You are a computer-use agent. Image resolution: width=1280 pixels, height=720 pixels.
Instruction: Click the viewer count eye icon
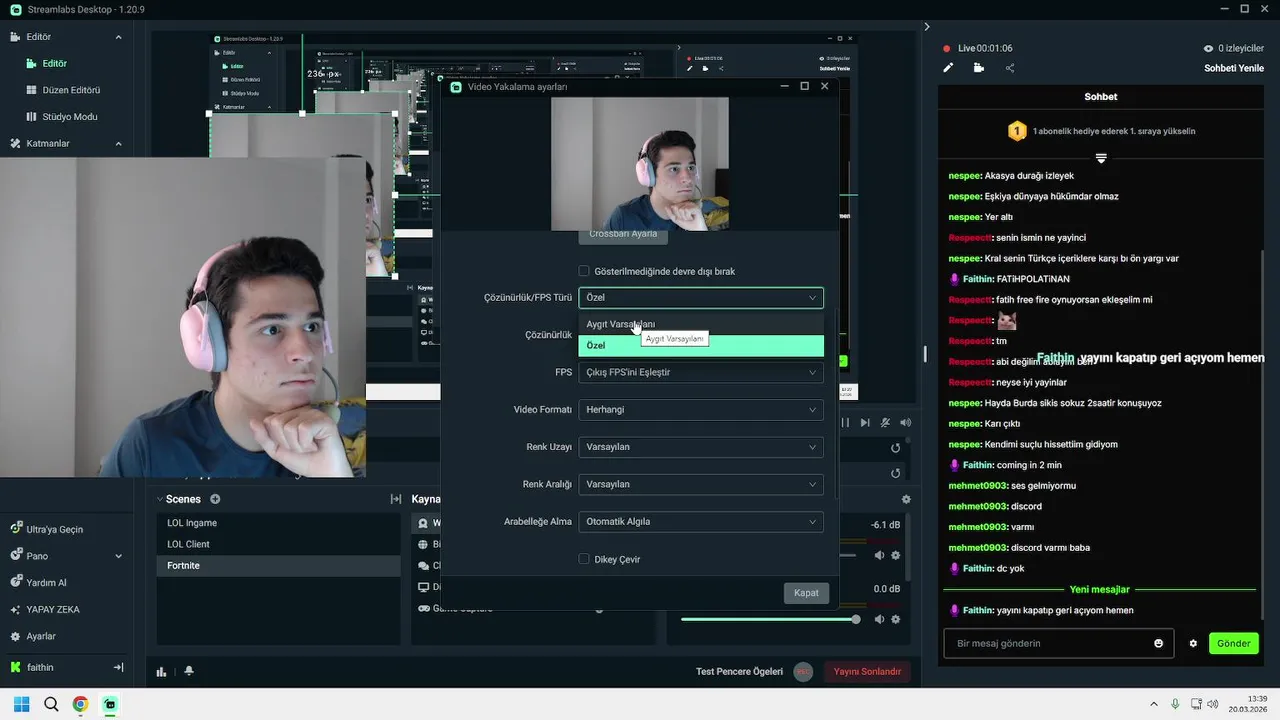click(x=1208, y=48)
